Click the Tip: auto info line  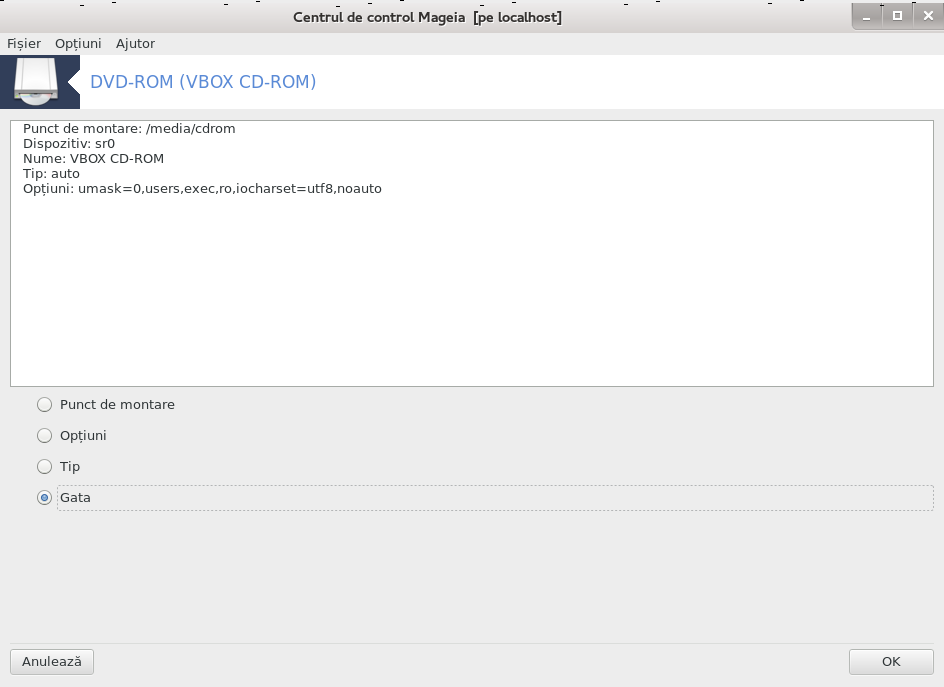(x=51, y=173)
